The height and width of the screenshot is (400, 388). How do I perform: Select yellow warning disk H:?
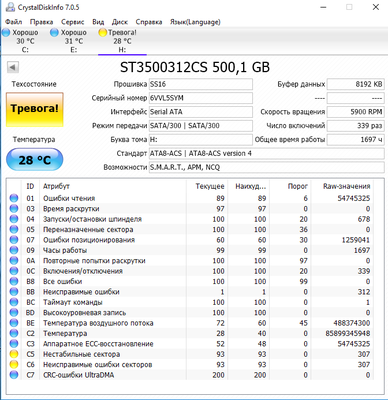[x=118, y=41]
